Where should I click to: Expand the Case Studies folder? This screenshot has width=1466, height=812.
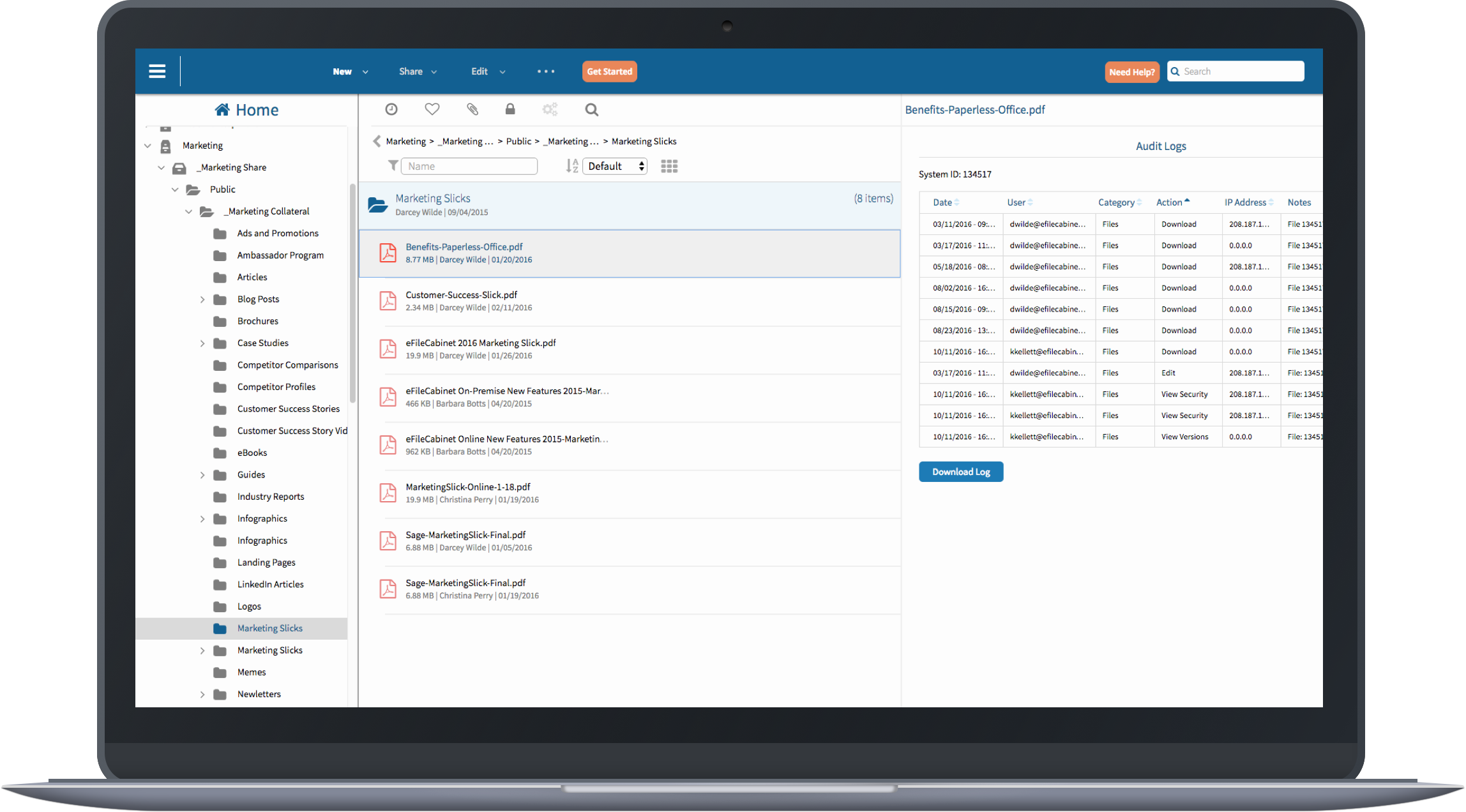click(202, 343)
